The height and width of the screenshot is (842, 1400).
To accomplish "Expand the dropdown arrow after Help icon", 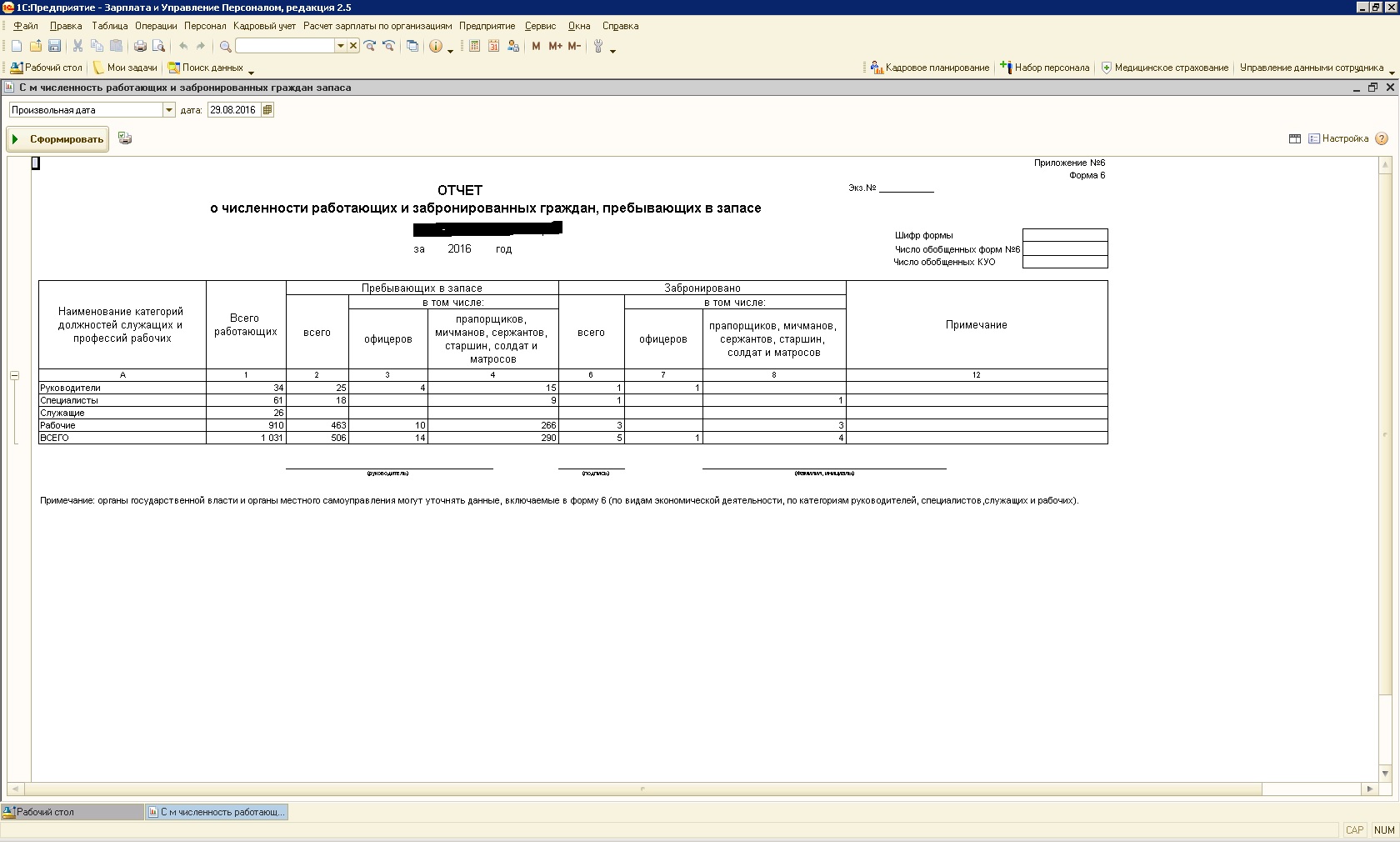I will 451,51.
